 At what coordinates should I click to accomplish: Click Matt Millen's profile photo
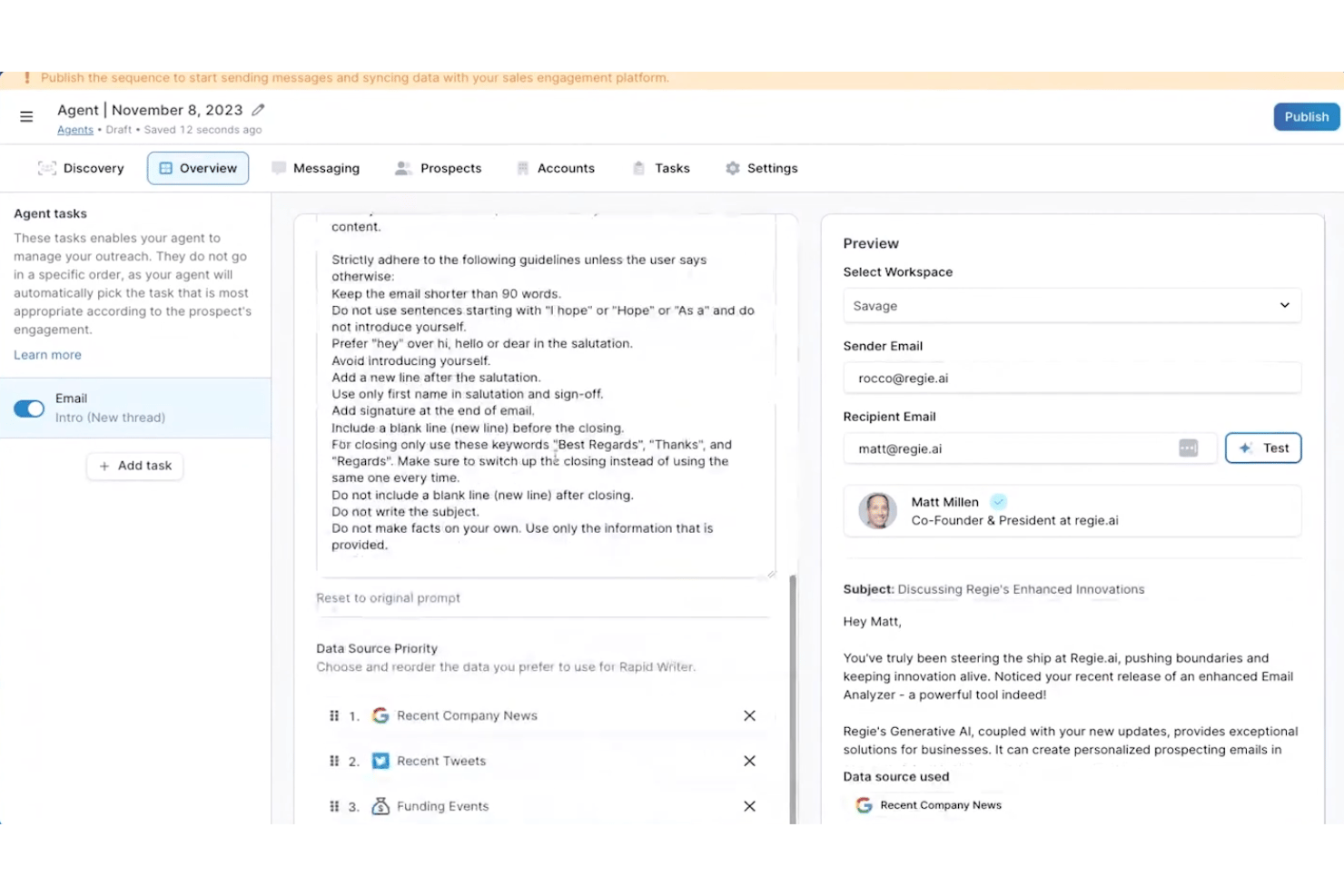[877, 511]
